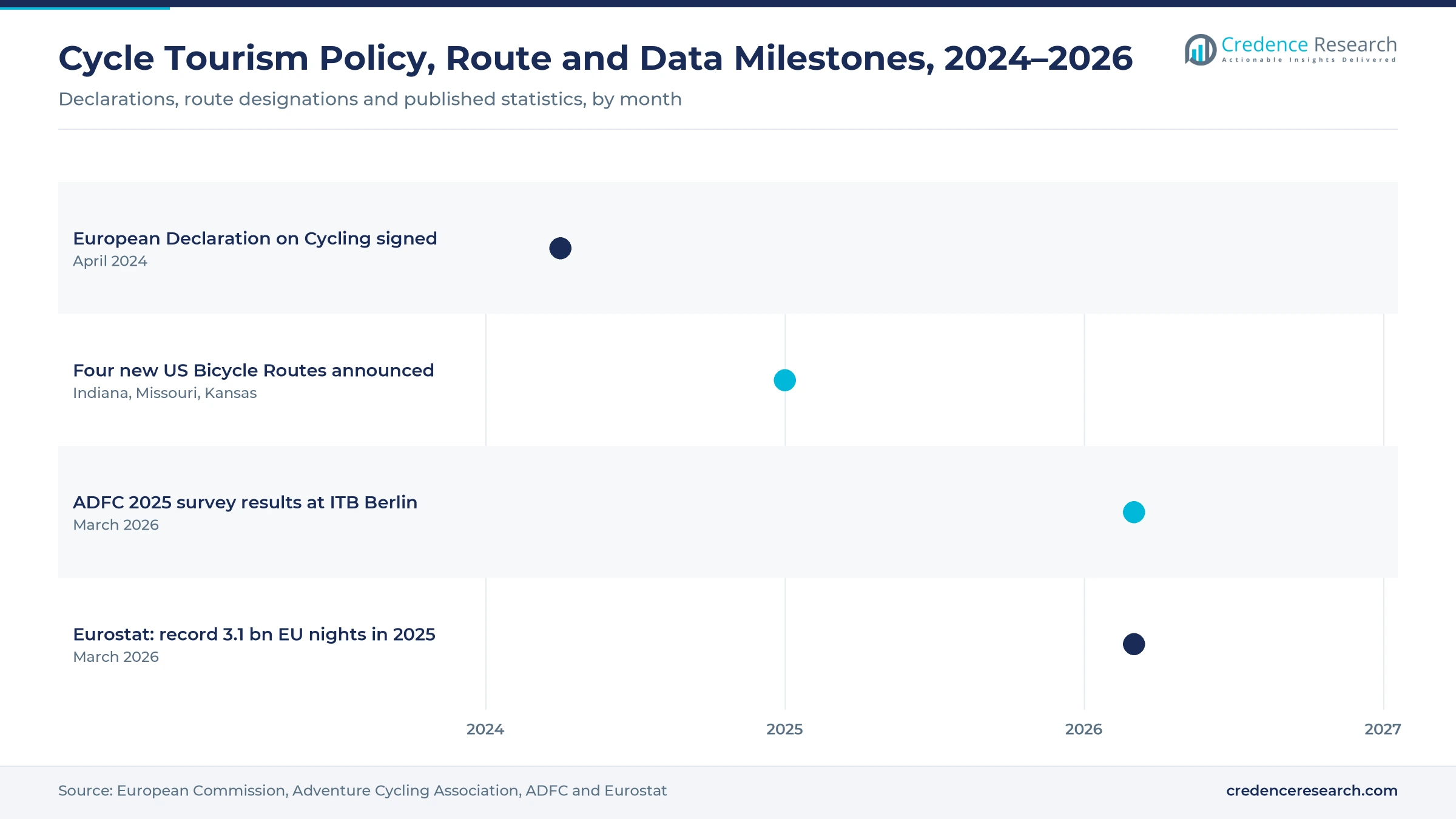Click 'Eurostat: record 3.1 bn EU nights in 2025' label
The height and width of the screenshot is (819, 1456).
pyautogui.click(x=254, y=634)
